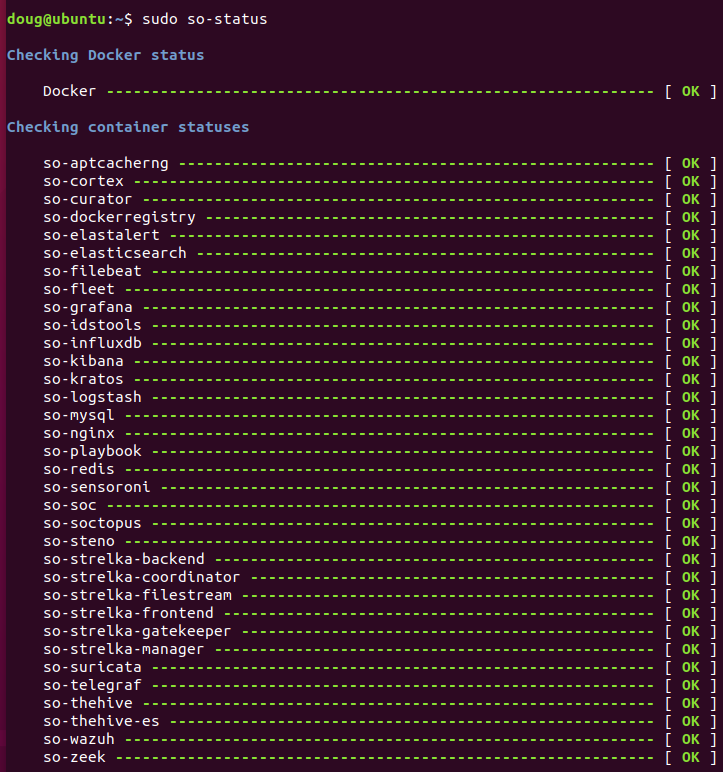Click the so-strelka-gatekeeper container name
Screen dimensions: 723x772
pos(137,632)
